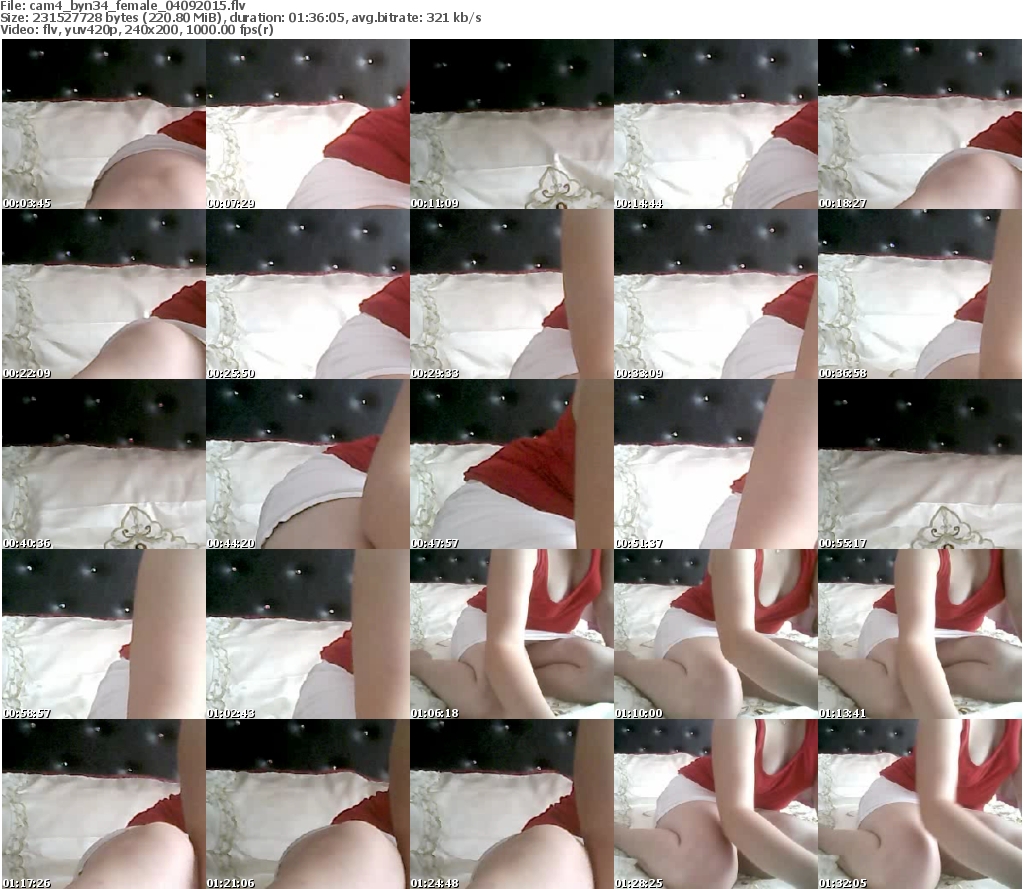The height and width of the screenshot is (889, 1024).
Task: Open the frame stamped 00:22:09
Action: tap(104, 294)
